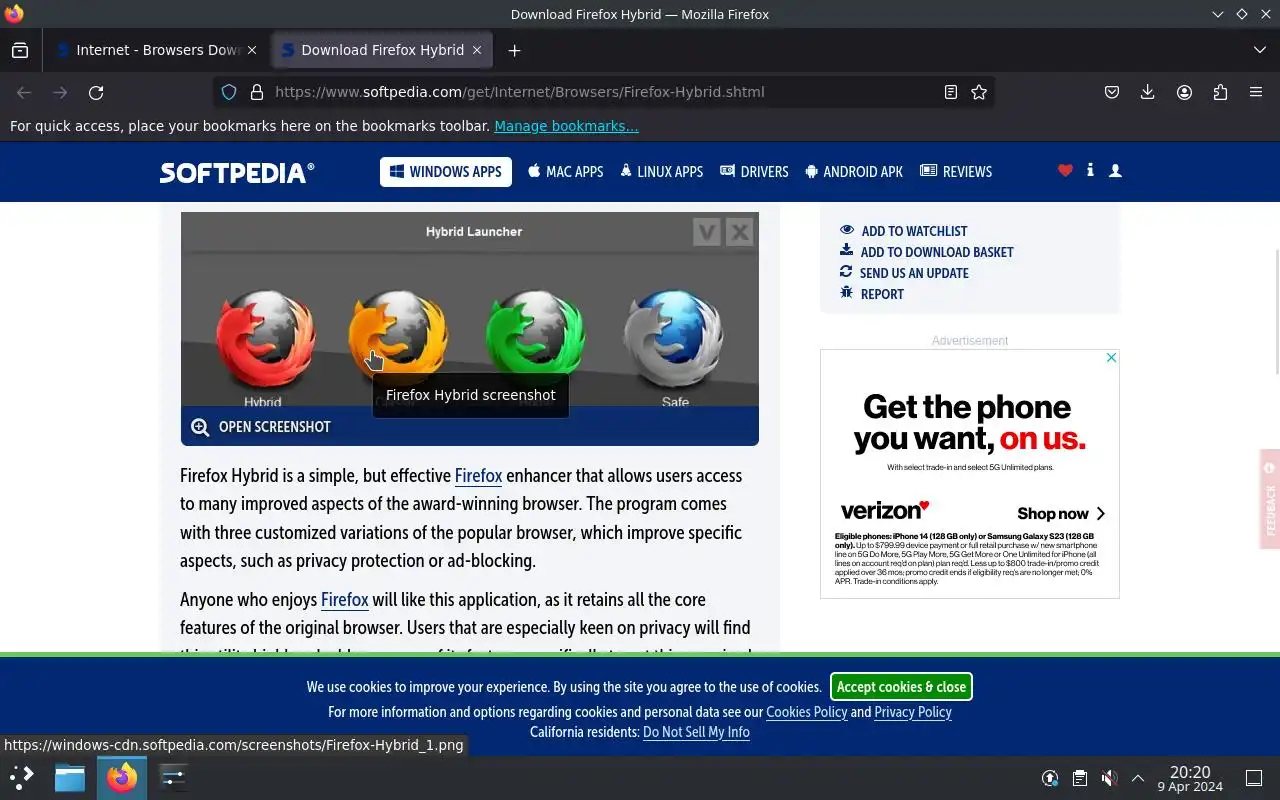1280x800 pixels.
Task: Close the Verizon advertisement
Action: [1110, 358]
